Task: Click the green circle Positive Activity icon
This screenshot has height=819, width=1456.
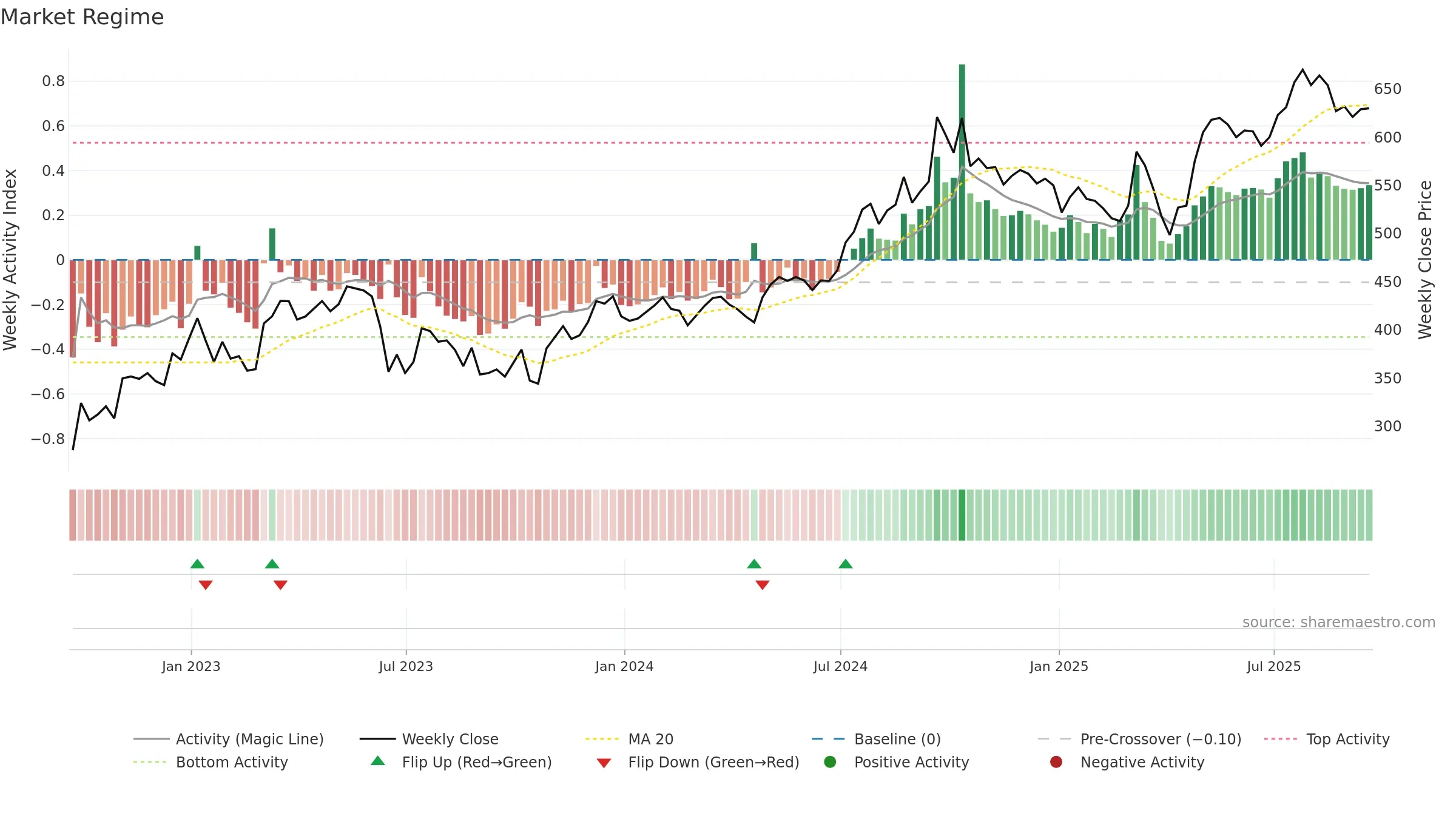Action: point(830,762)
